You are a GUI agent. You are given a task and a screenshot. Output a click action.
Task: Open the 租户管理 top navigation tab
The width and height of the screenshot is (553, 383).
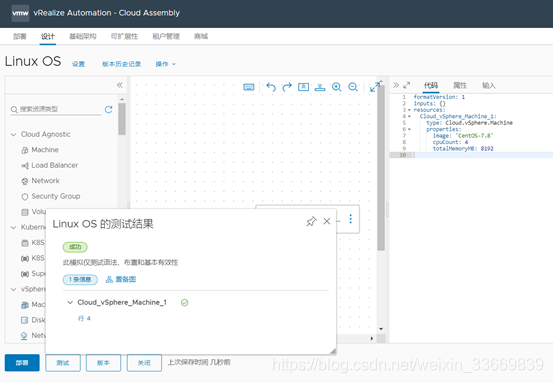pyautogui.click(x=166, y=36)
